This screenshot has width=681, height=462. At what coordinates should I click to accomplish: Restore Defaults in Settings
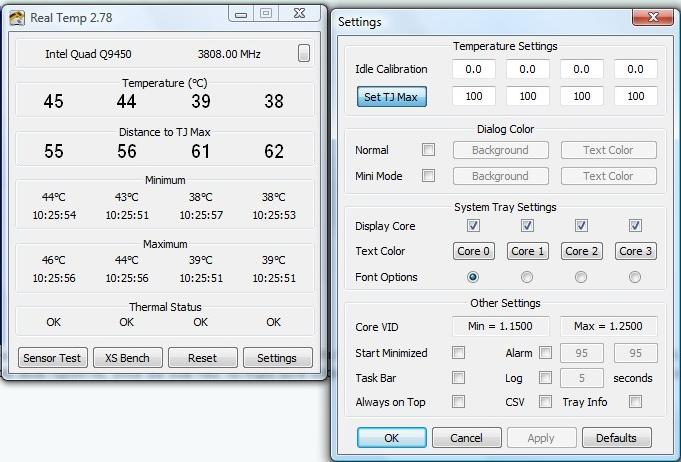point(616,438)
